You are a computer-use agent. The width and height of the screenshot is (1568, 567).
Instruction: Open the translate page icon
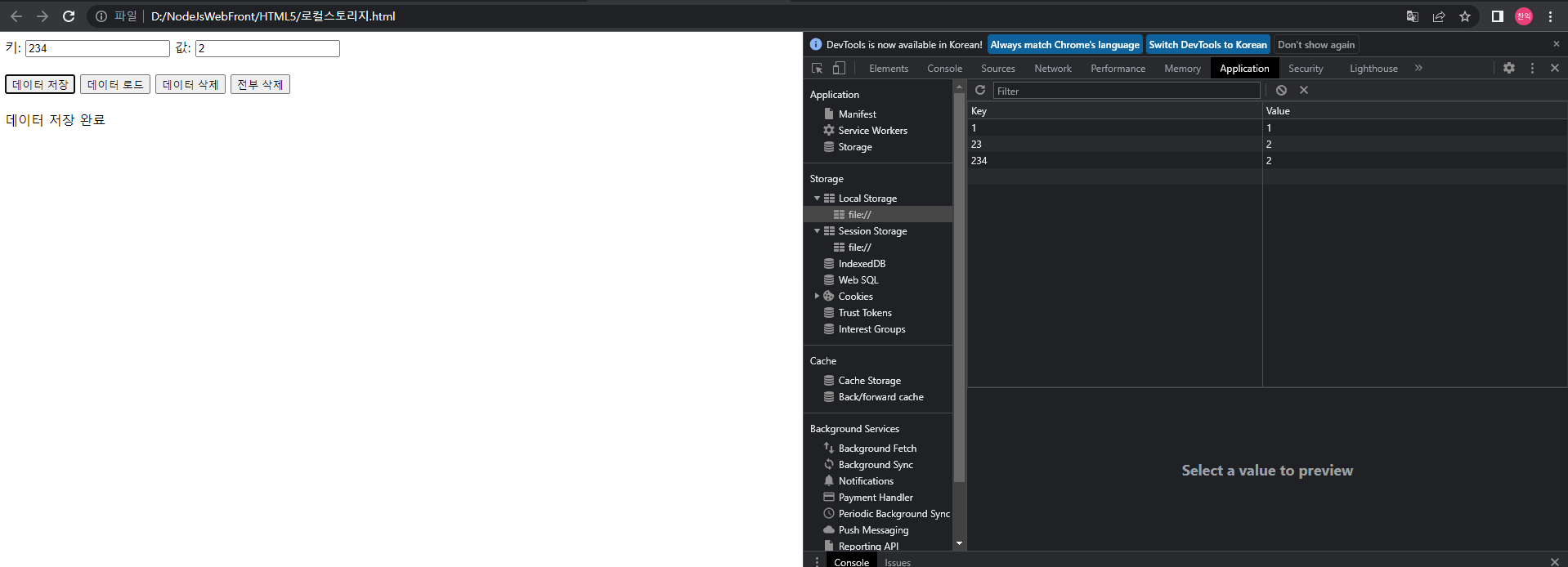pos(1412,16)
